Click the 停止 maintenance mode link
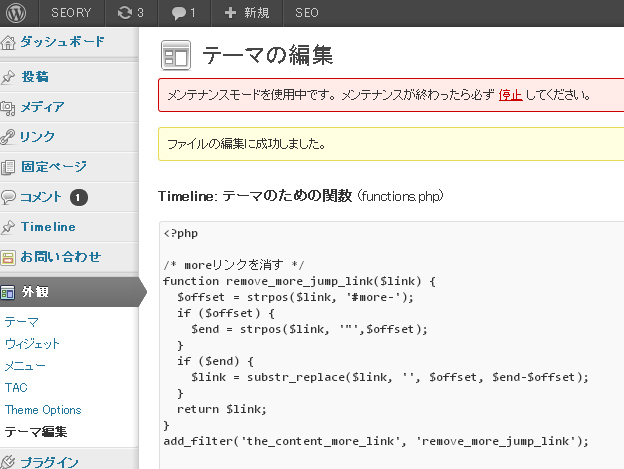Image resolution: width=624 pixels, height=469 pixels. (x=510, y=96)
